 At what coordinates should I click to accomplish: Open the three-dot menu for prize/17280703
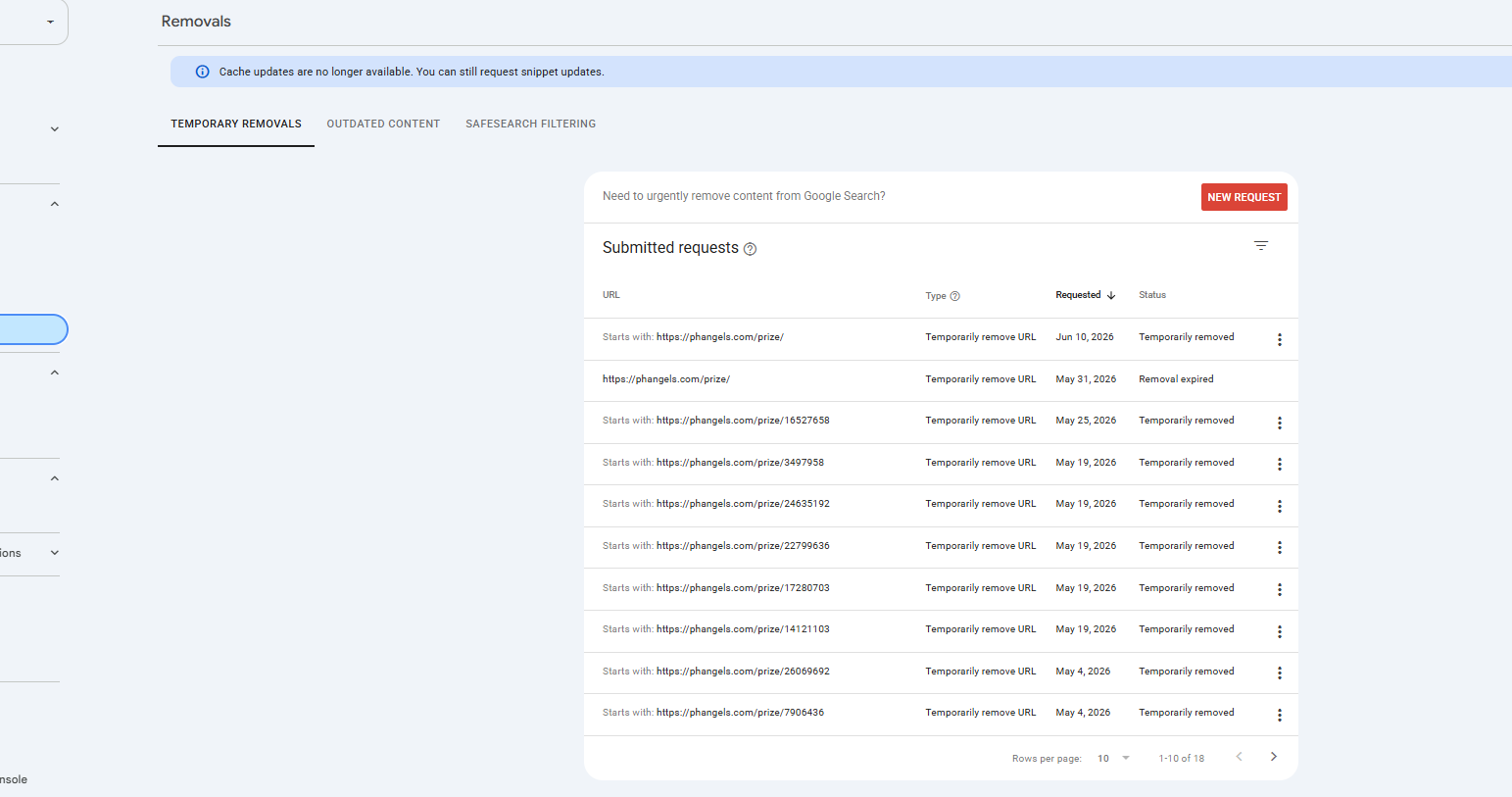tap(1279, 590)
